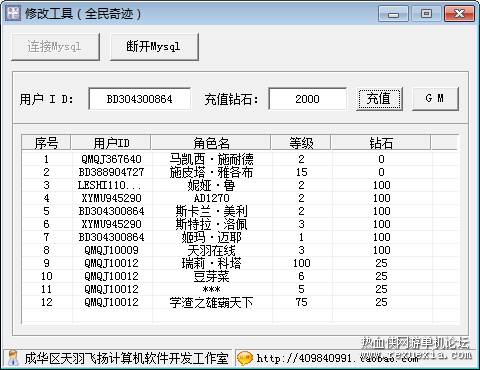Viewport: 480px width, 370px height.
Task: Sort by the 序号 column header
Action: 46,143
